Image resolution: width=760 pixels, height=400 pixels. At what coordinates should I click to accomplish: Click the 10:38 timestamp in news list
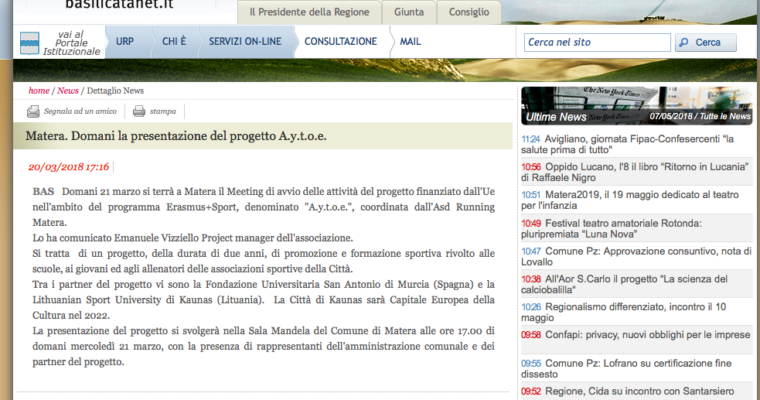531,279
